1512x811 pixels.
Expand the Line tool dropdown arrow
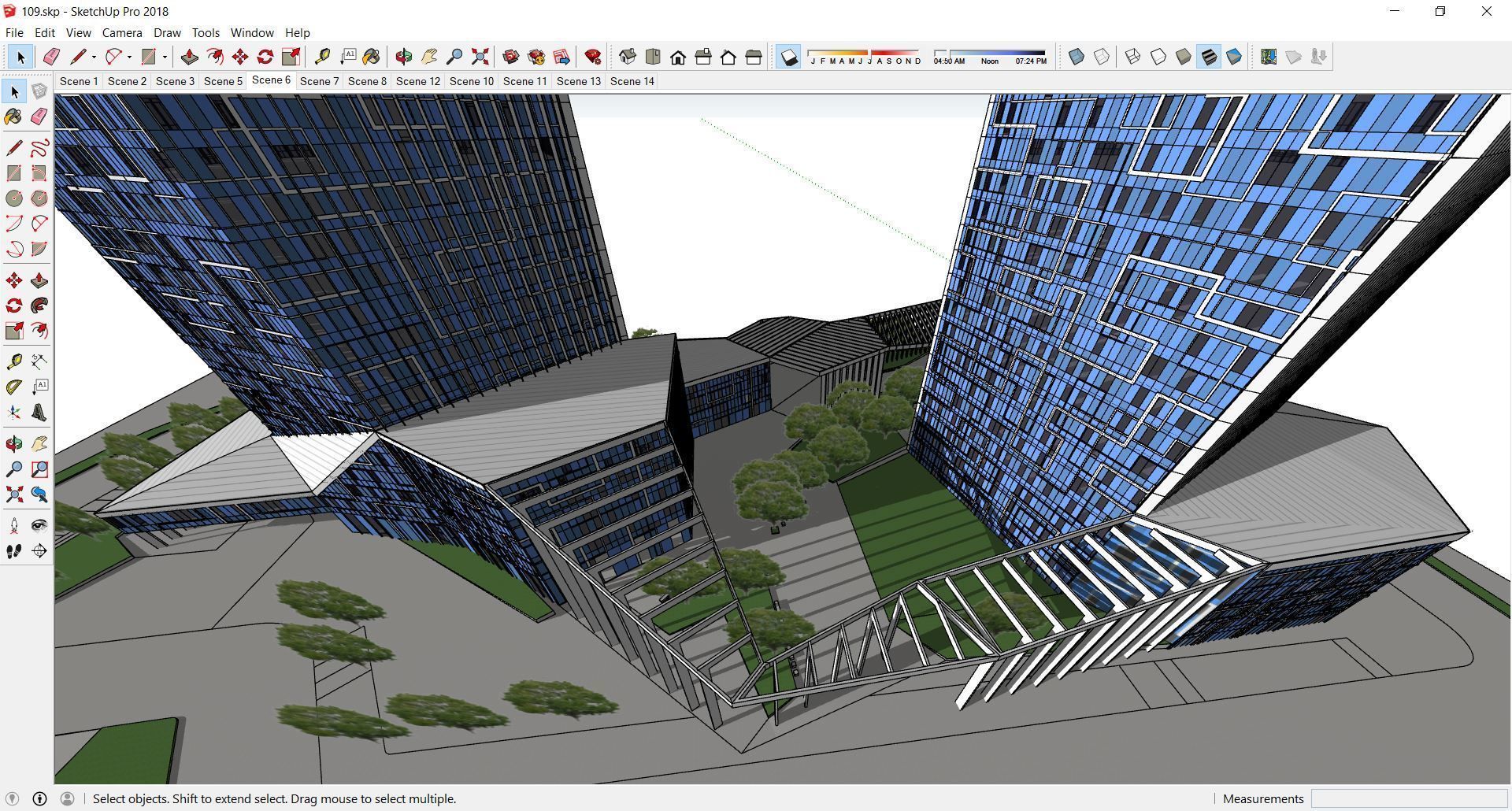tap(94, 57)
